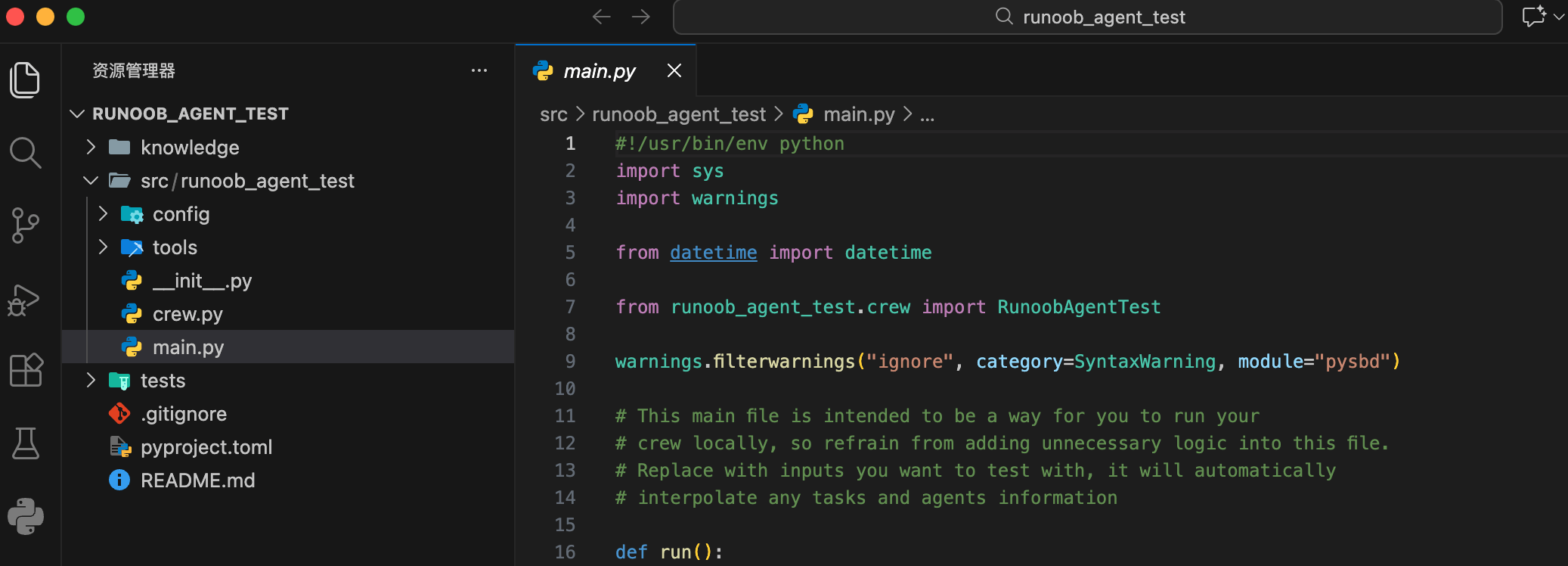Open the Run and Debug view

click(25, 300)
